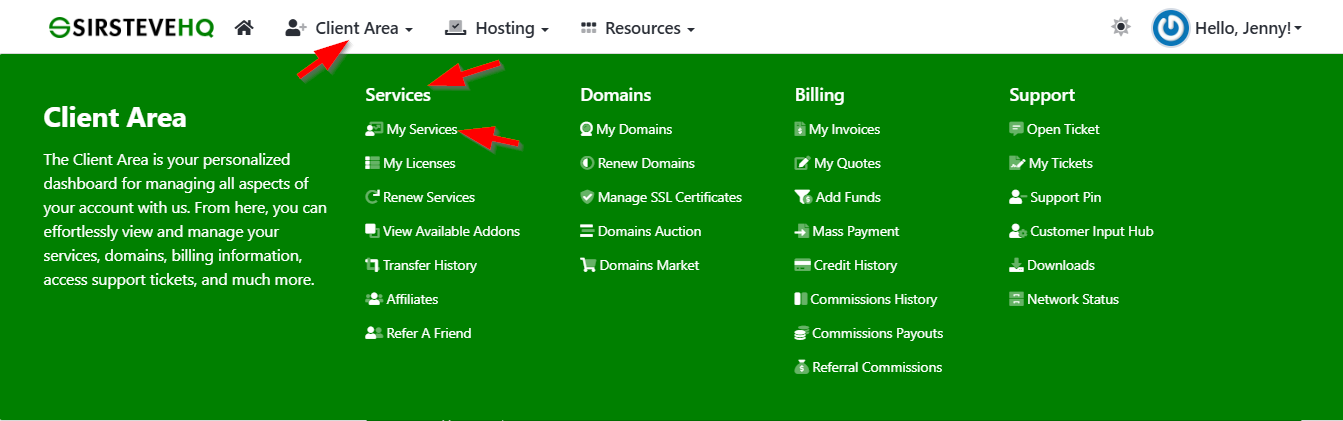View My Tickets

click(x=1061, y=163)
